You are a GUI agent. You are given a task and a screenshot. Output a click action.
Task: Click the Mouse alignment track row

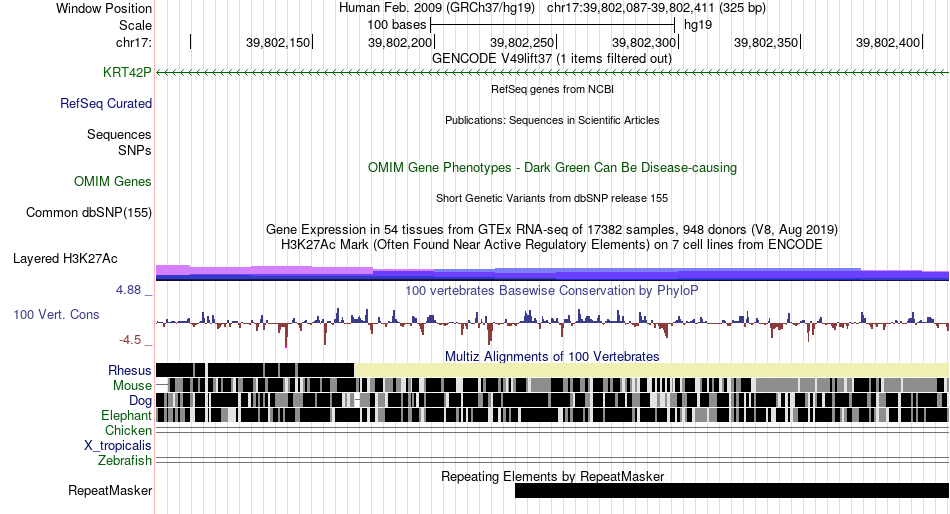[x=553, y=385]
